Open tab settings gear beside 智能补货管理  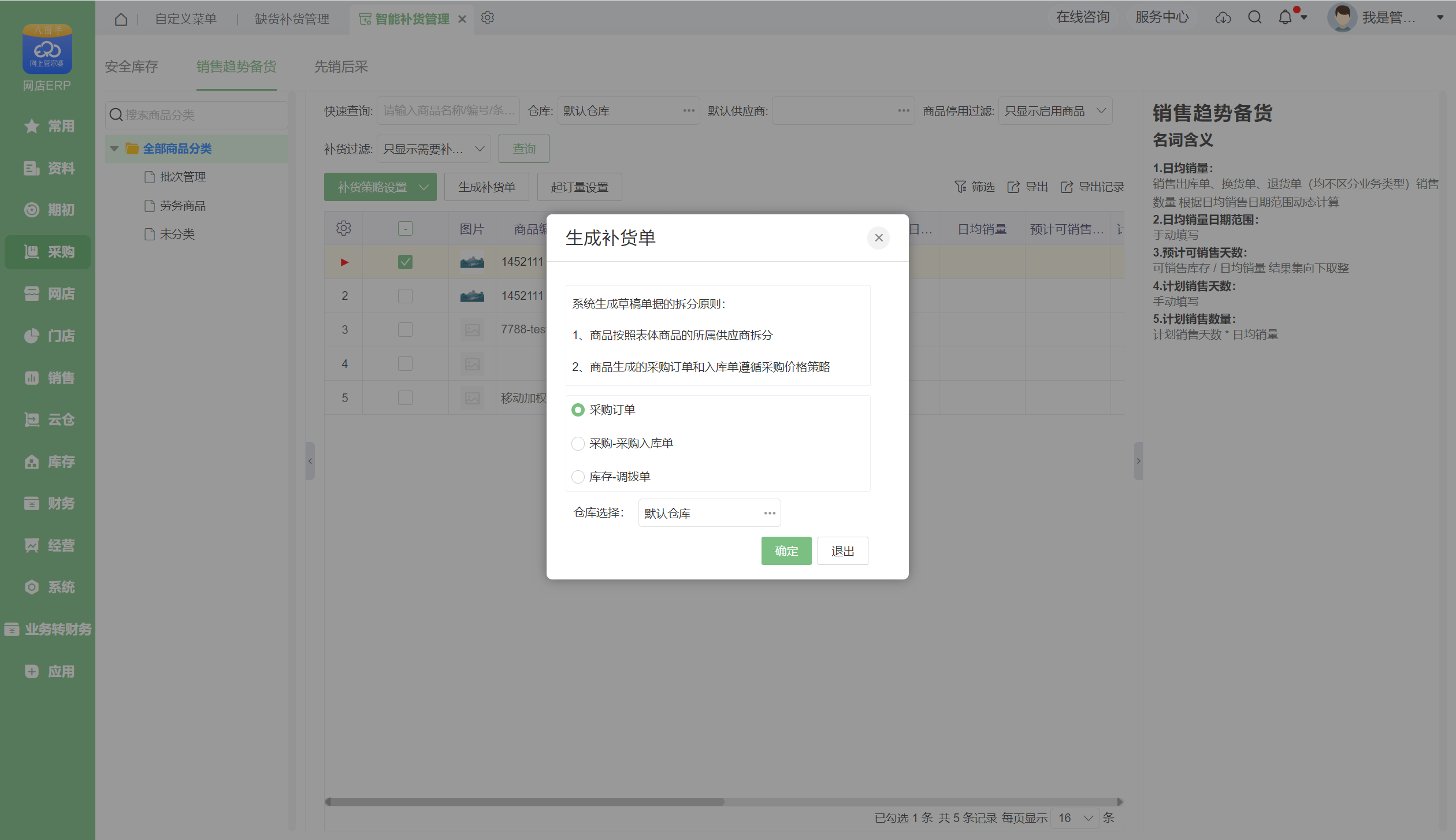488,18
